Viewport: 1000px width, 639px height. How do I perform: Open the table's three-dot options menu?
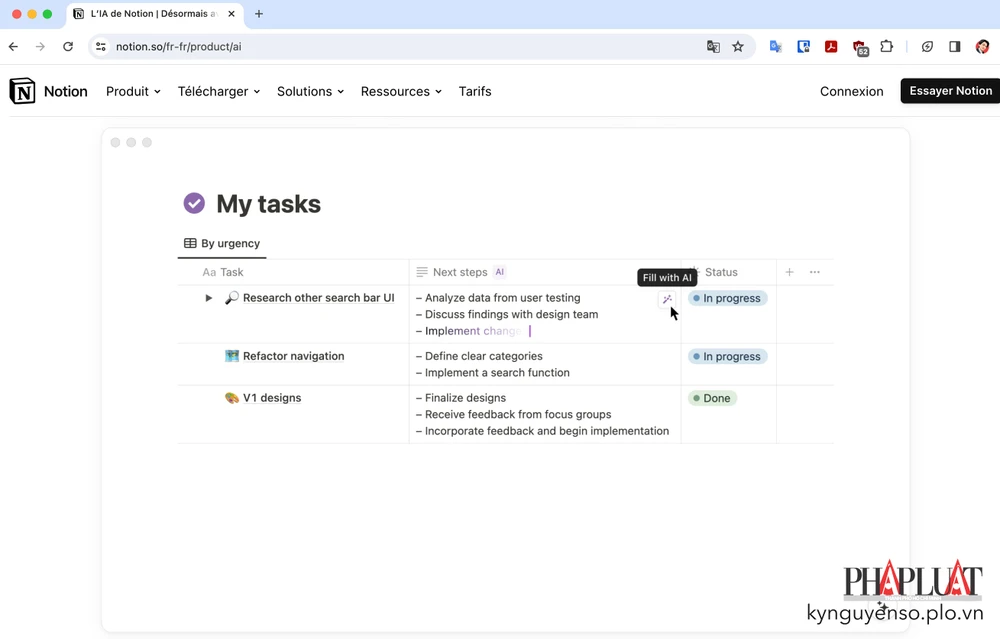click(x=815, y=272)
